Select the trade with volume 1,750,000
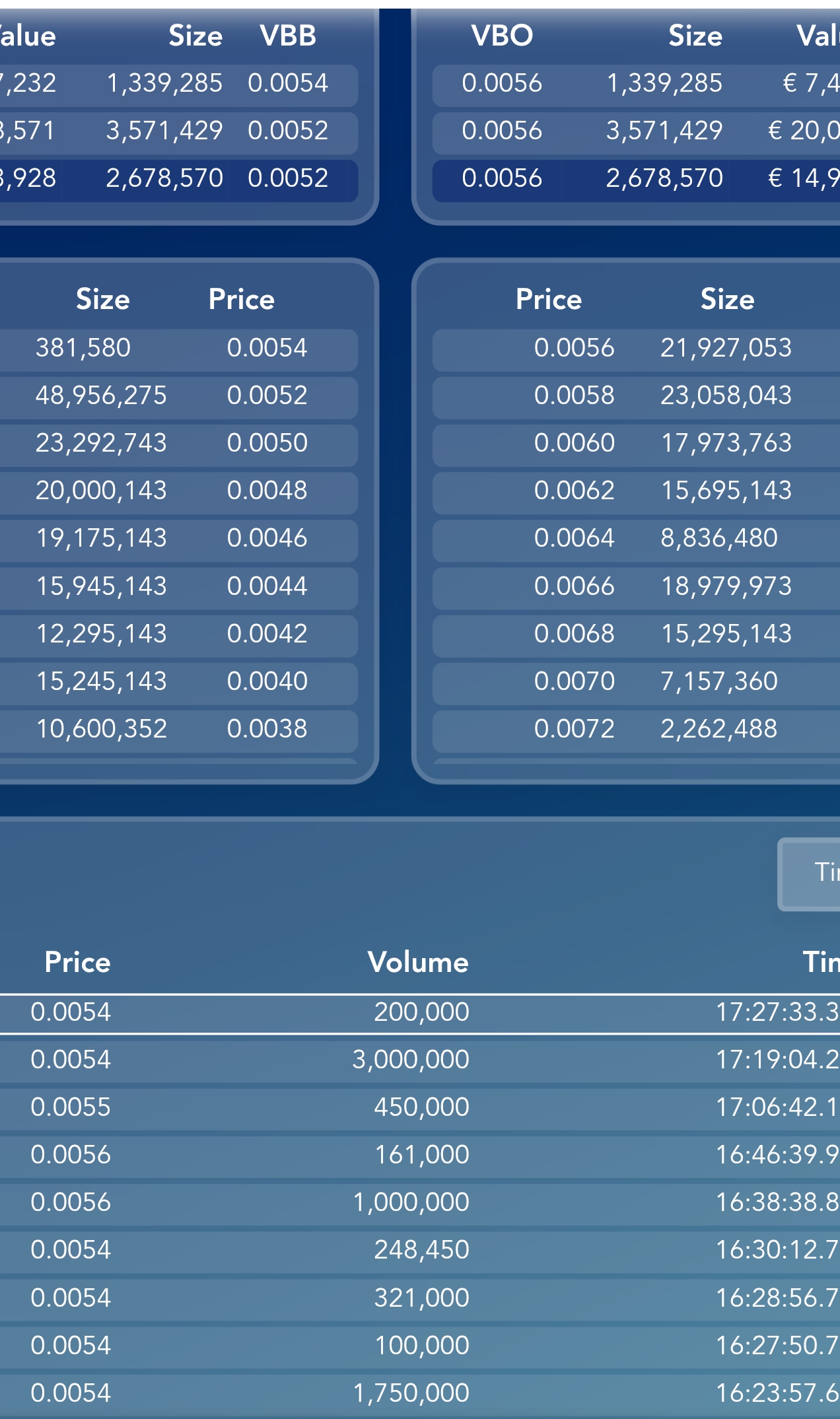840x1419 pixels. point(420,1393)
